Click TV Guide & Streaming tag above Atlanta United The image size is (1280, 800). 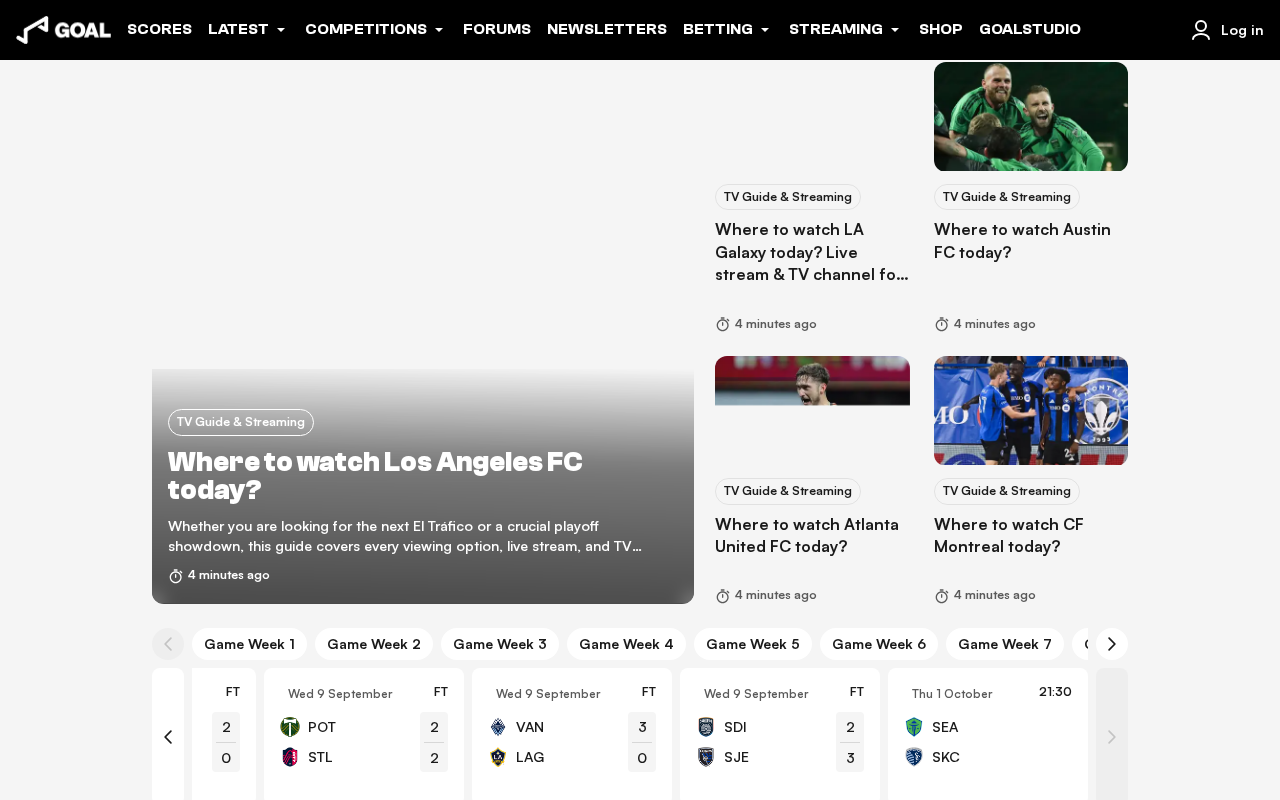pos(788,491)
